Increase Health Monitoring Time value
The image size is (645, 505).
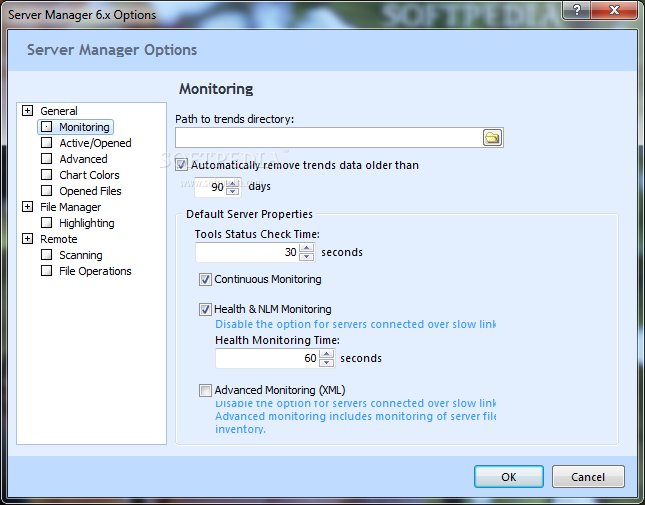pyautogui.click(x=326, y=354)
